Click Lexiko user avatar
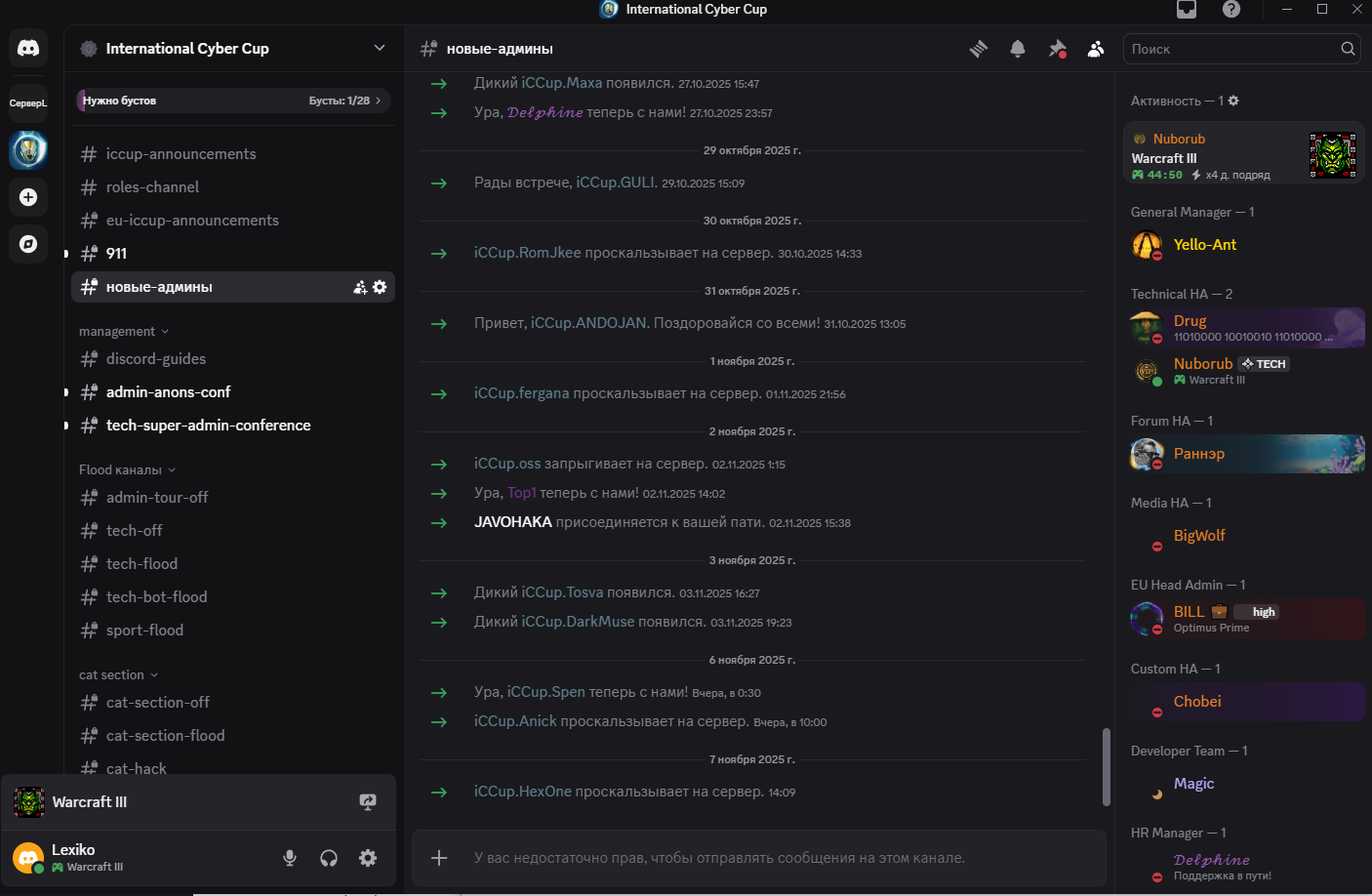 coord(28,858)
